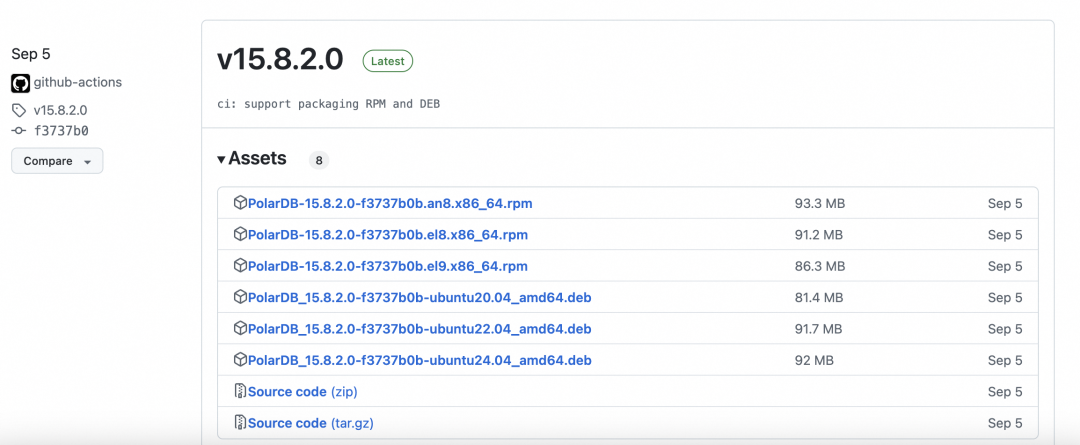Open the v15.8.2.0 tag link in sidebar
This screenshot has height=445, width=1080.
click(x=61, y=110)
